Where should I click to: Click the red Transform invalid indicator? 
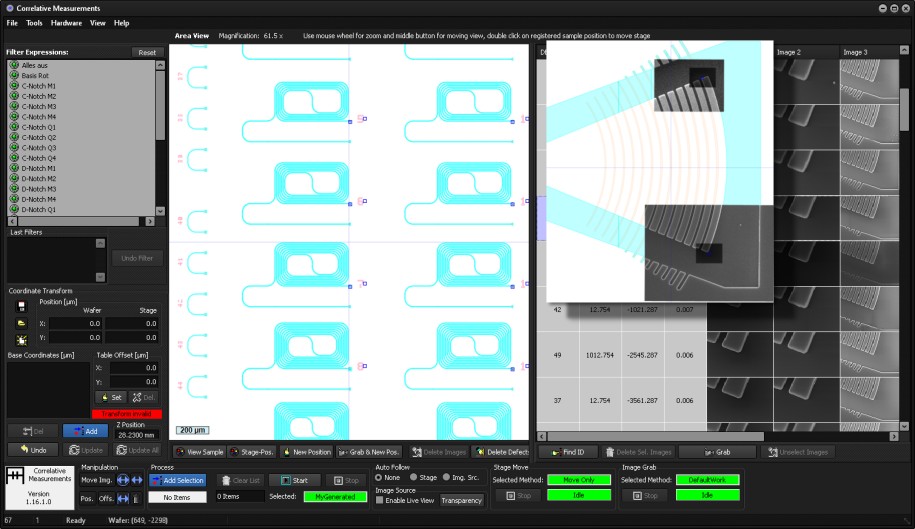tap(127, 414)
